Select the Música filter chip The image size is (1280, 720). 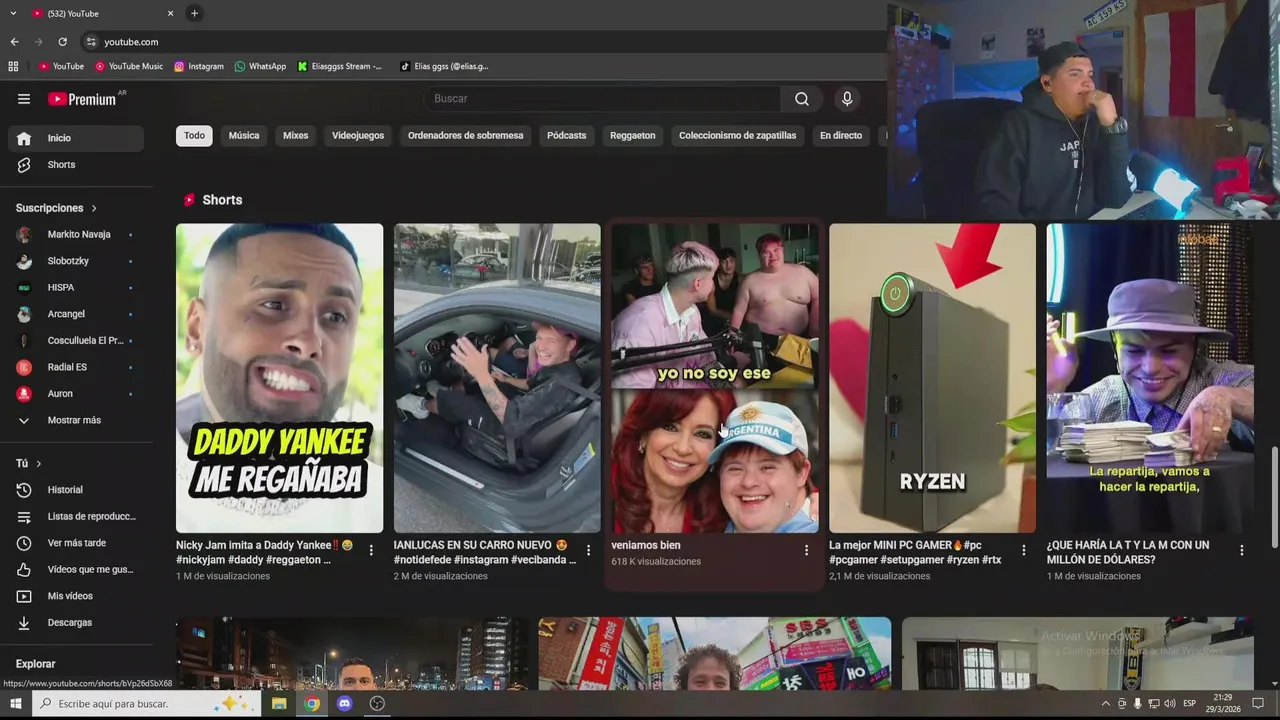click(x=244, y=136)
